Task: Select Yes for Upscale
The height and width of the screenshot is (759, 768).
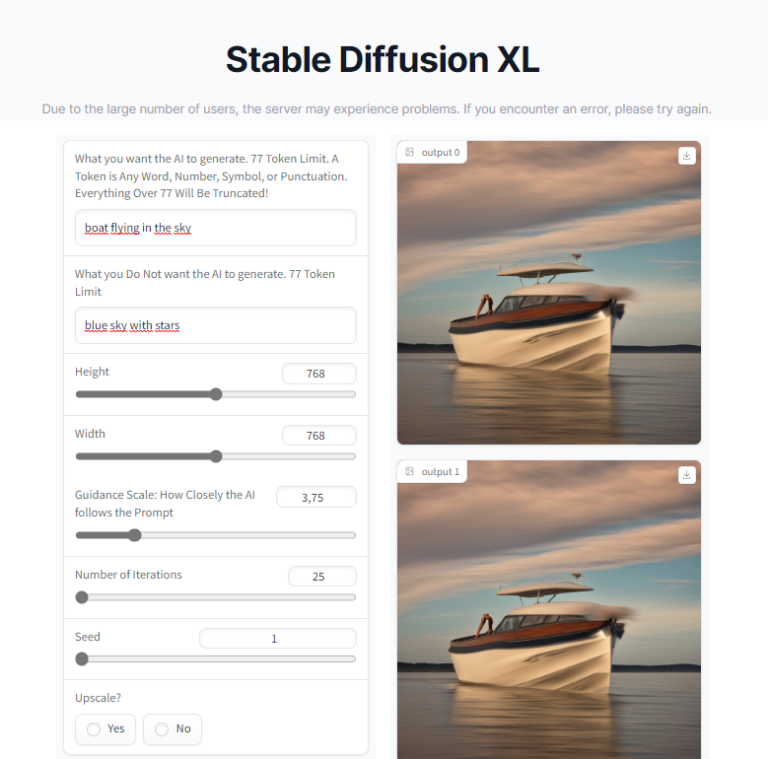Action: point(105,729)
